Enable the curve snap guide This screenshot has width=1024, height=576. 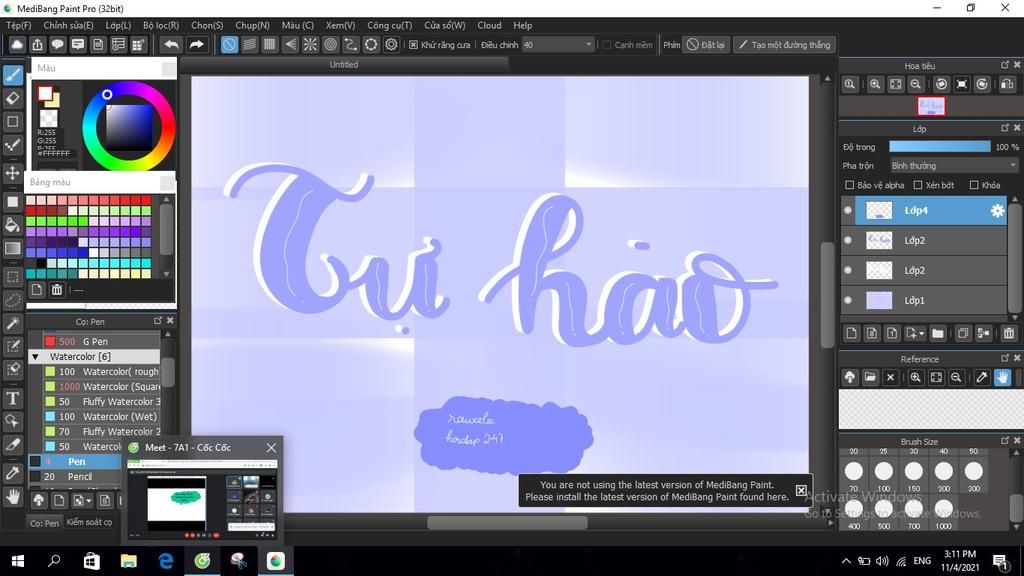(351, 44)
